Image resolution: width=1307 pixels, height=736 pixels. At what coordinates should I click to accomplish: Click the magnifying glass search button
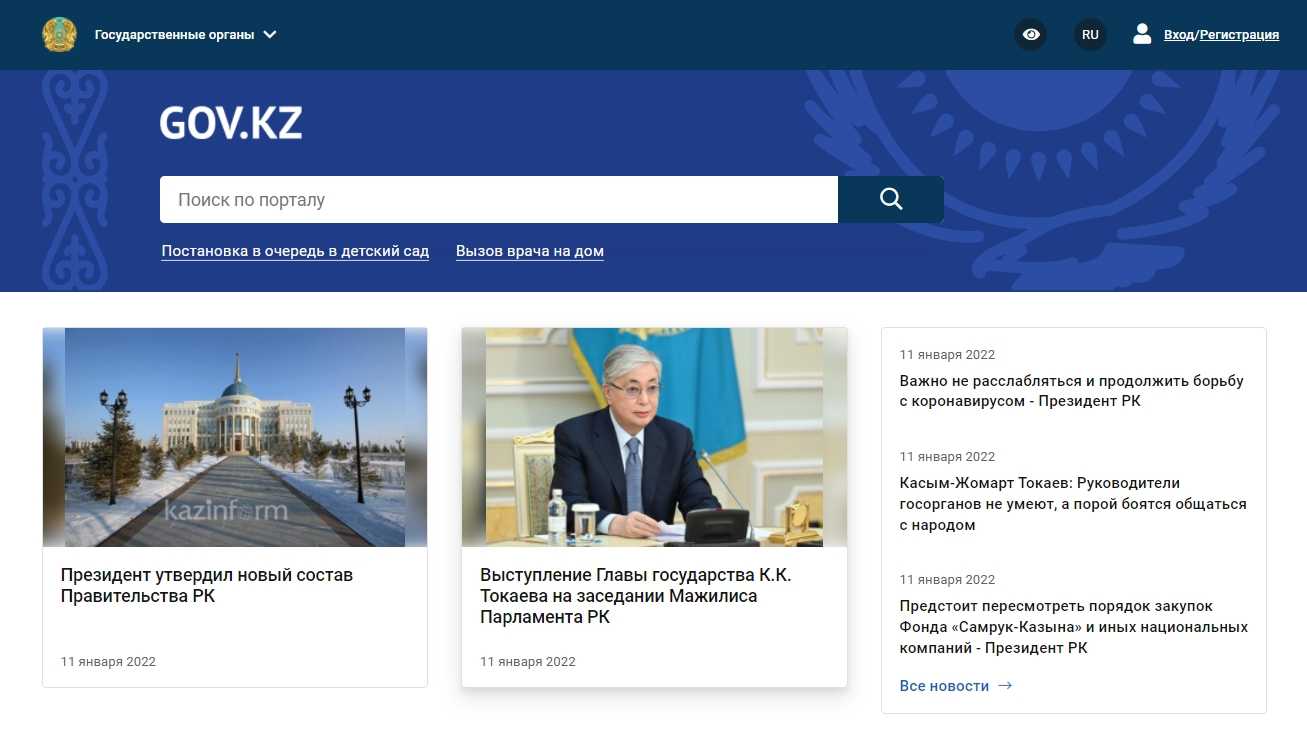[891, 200]
